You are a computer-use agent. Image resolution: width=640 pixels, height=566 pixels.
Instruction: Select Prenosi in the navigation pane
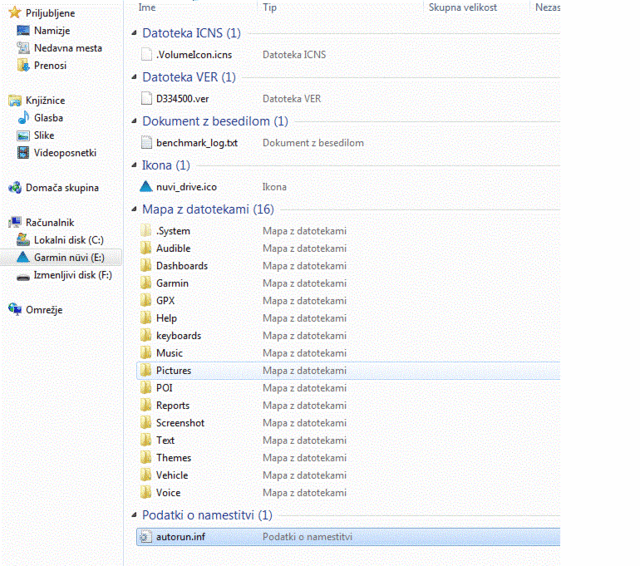[x=50, y=65]
